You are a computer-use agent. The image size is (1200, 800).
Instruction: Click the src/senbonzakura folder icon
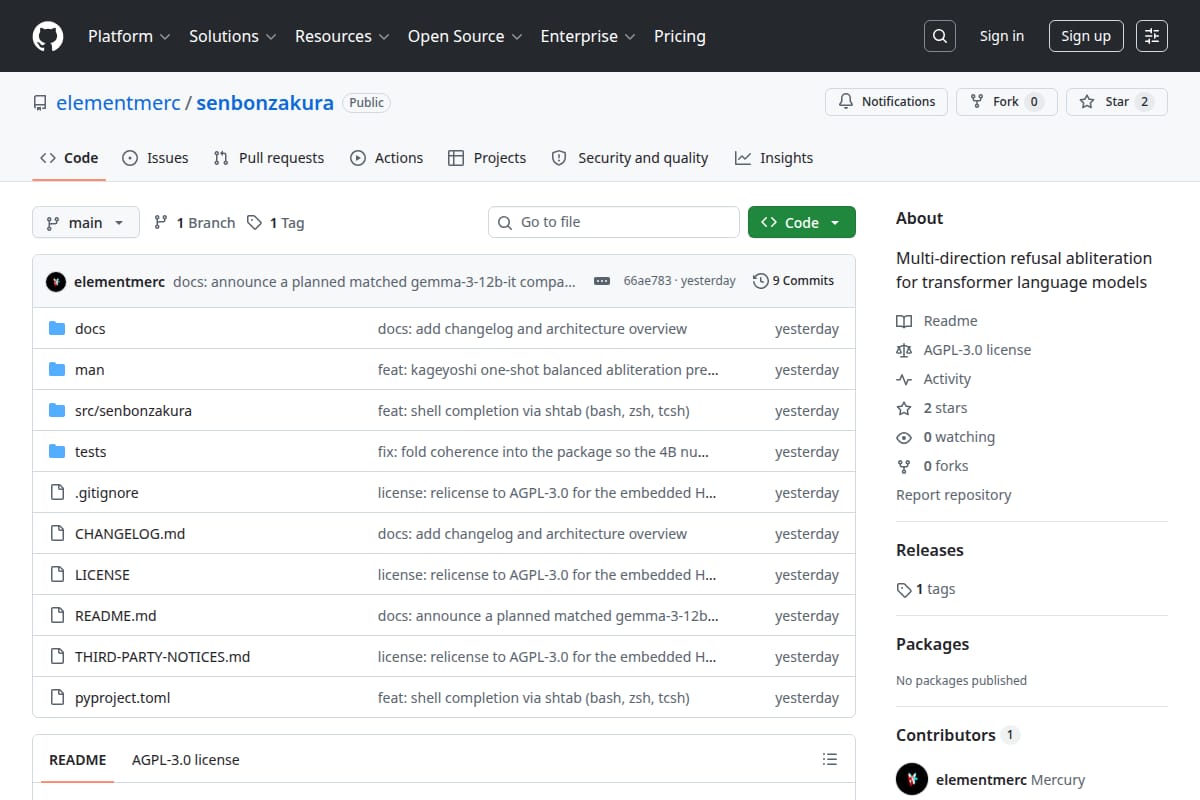[x=57, y=411]
